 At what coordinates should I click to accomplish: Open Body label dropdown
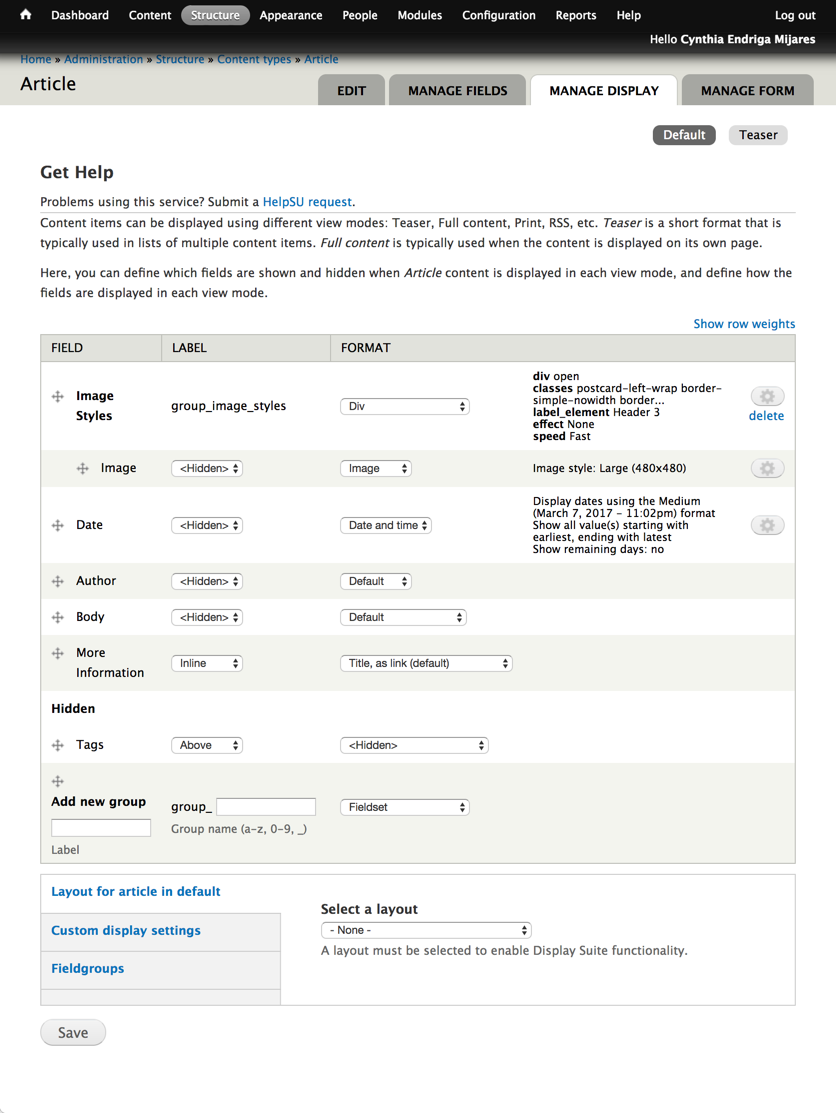click(x=207, y=618)
